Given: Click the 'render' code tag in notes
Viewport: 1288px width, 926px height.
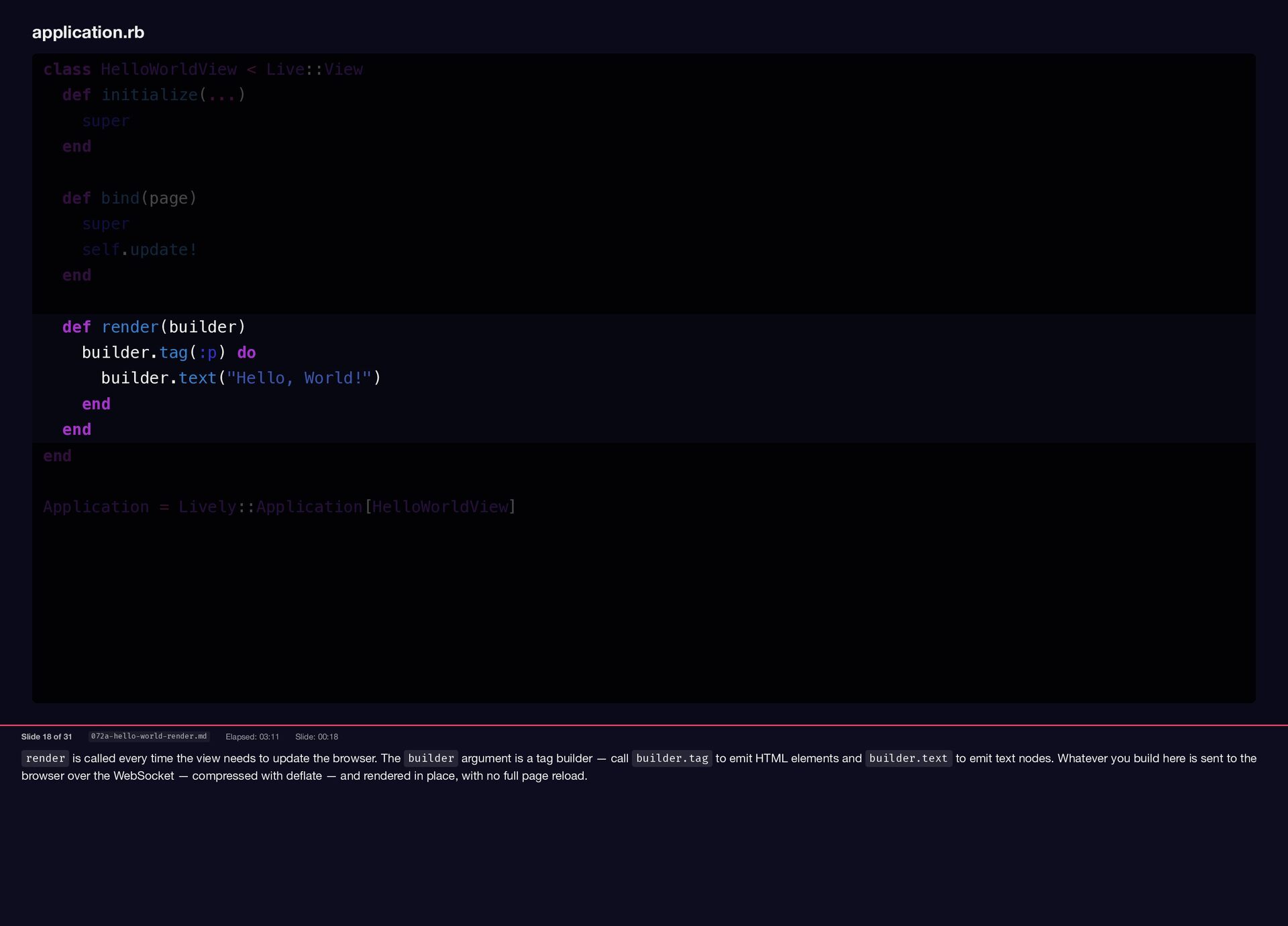Looking at the screenshot, I should click(45, 758).
